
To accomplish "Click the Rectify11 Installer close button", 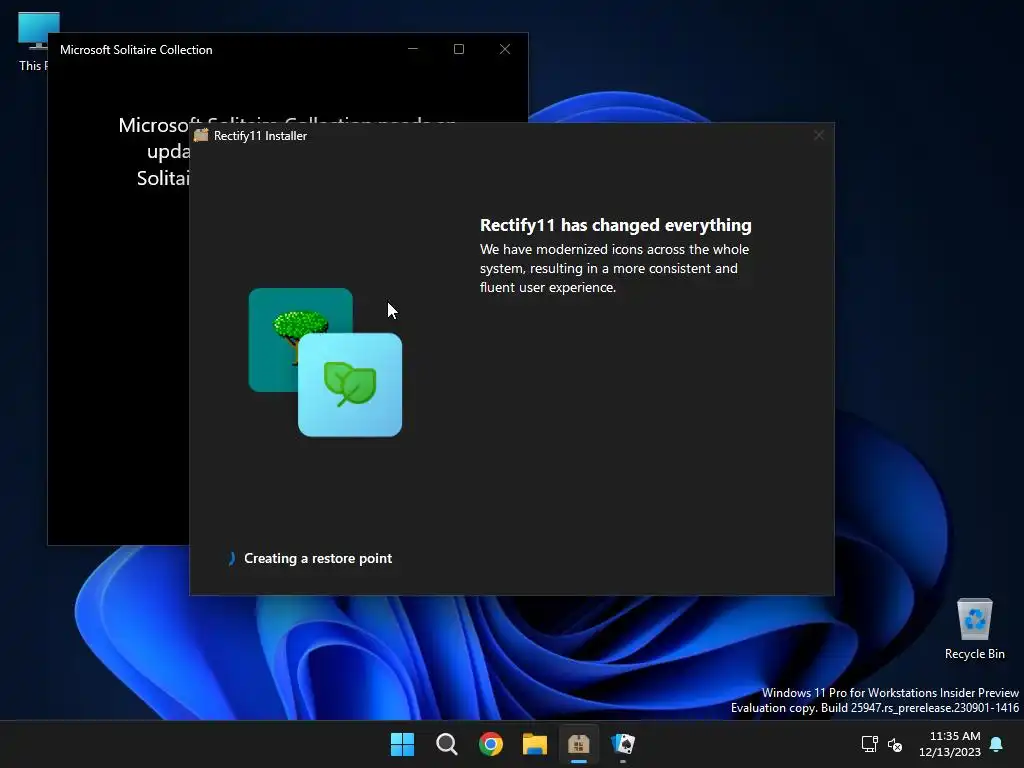I will point(819,135).
